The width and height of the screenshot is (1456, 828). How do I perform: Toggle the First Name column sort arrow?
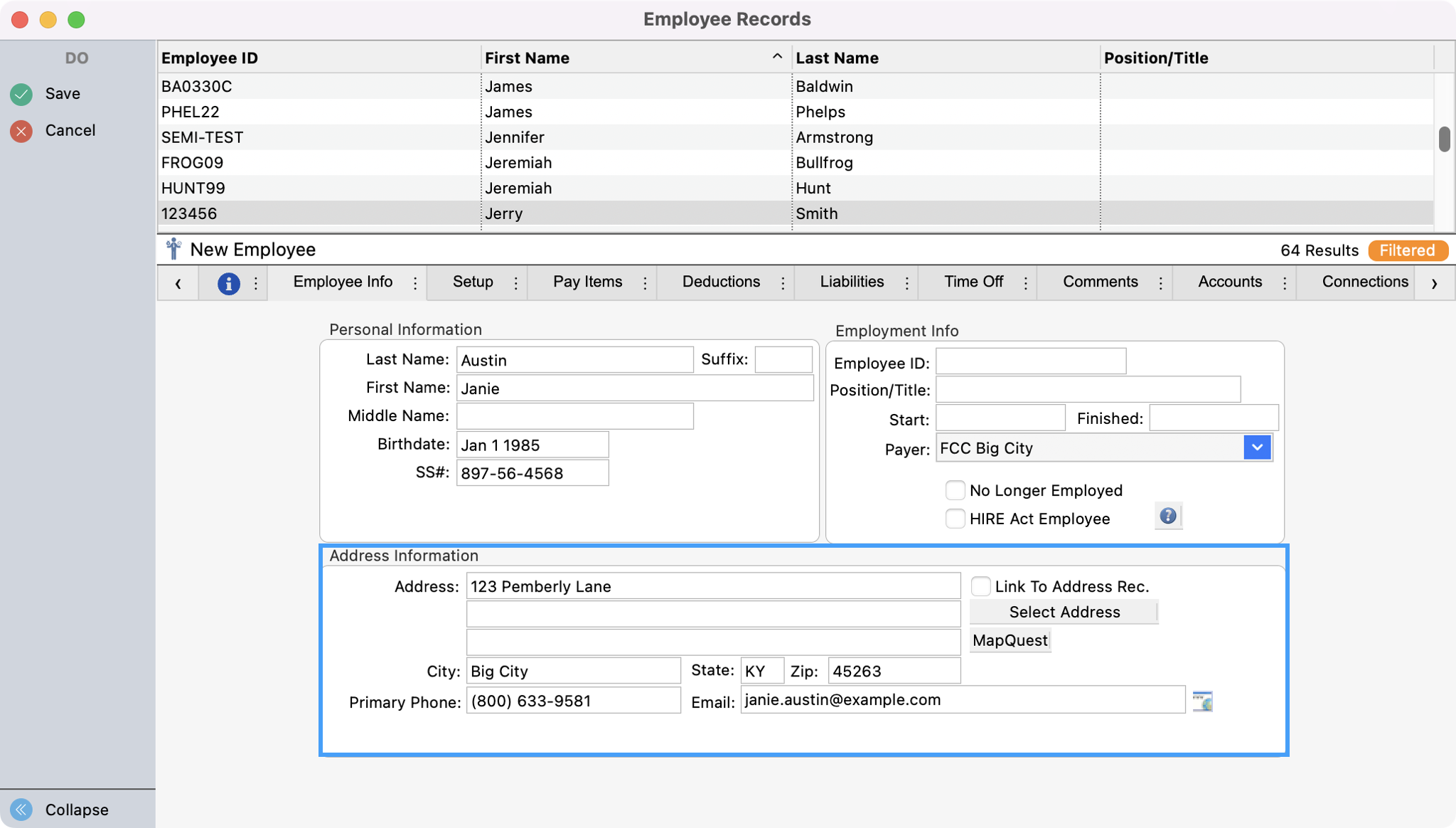click(777, 57)
